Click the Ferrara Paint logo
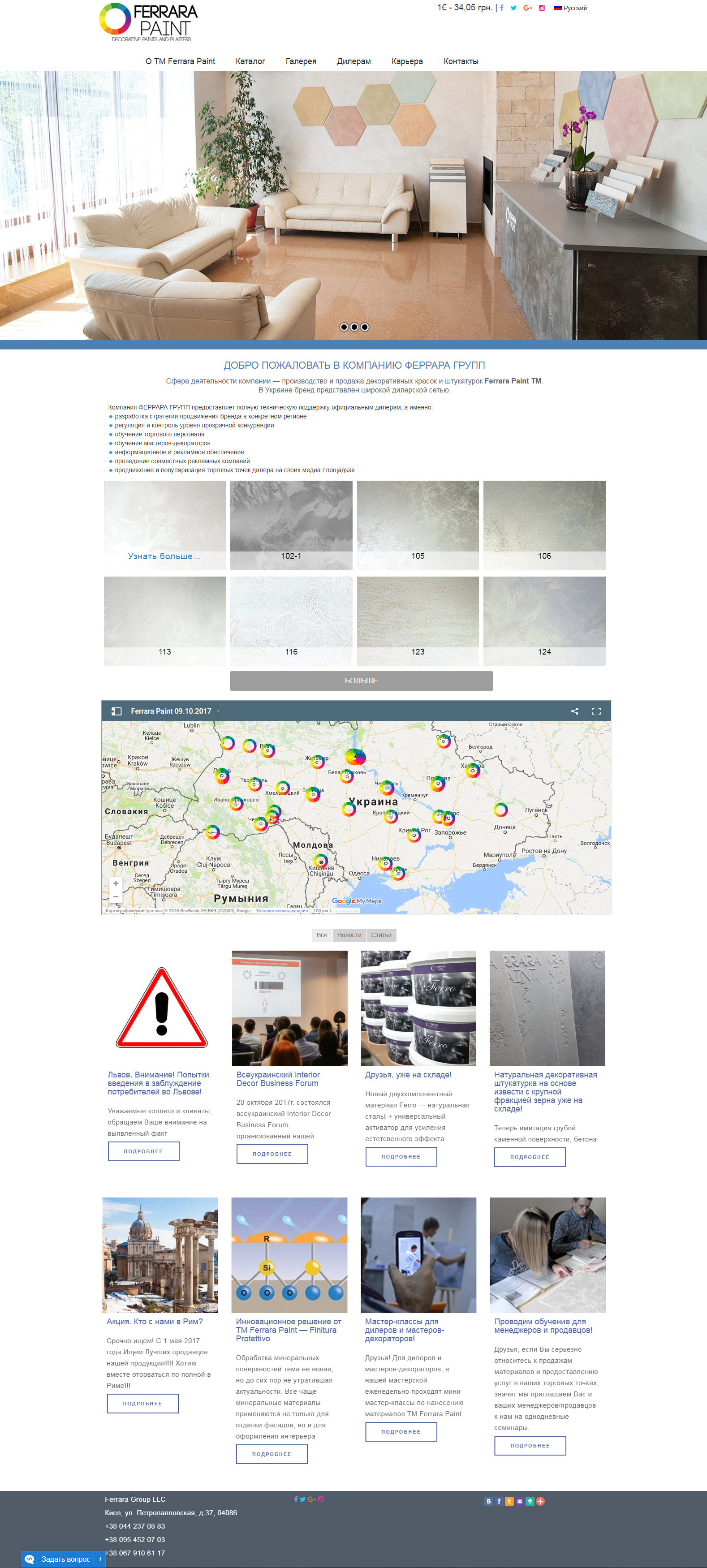Image resolution: width=707 pixels, height=1568 pixels. pos(149,22)
